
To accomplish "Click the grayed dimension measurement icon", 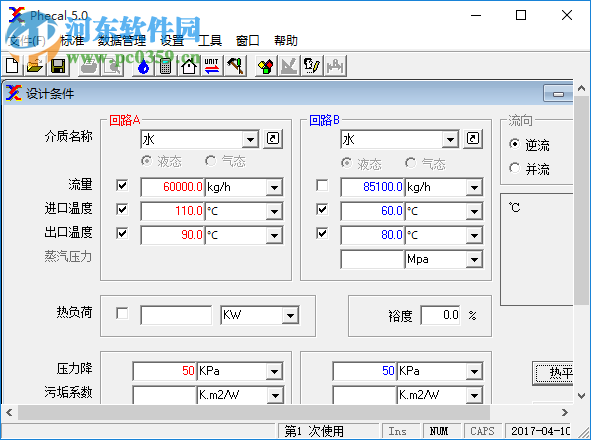I will 335,66.
